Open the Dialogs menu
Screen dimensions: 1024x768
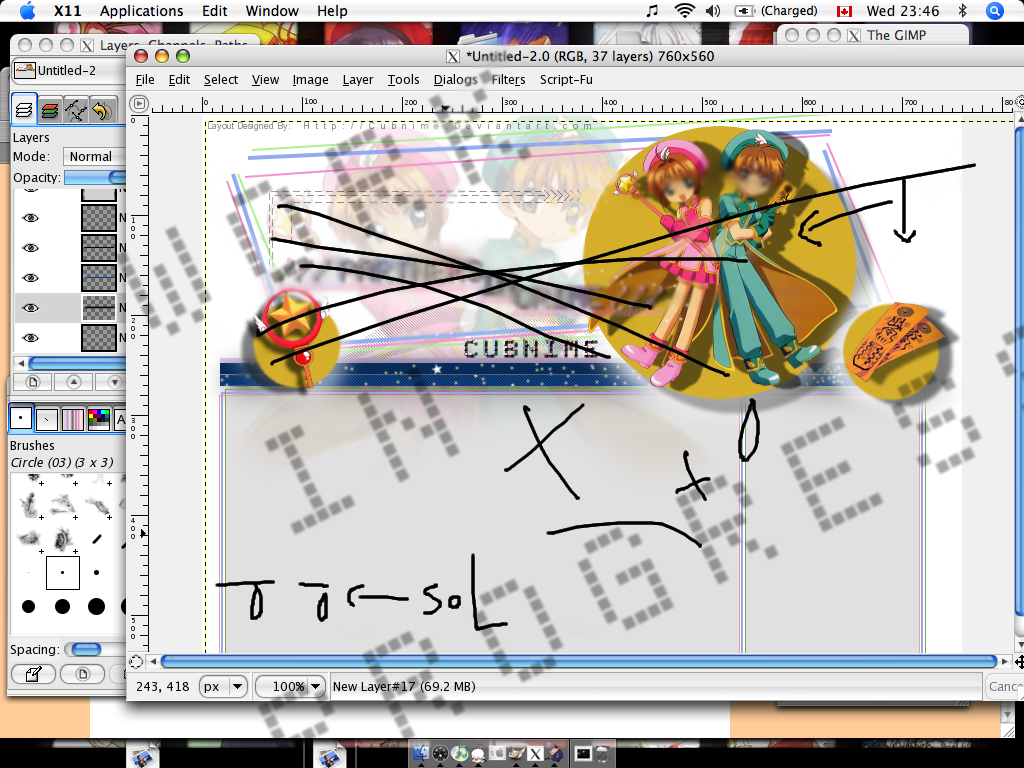(x=455, y=80)
